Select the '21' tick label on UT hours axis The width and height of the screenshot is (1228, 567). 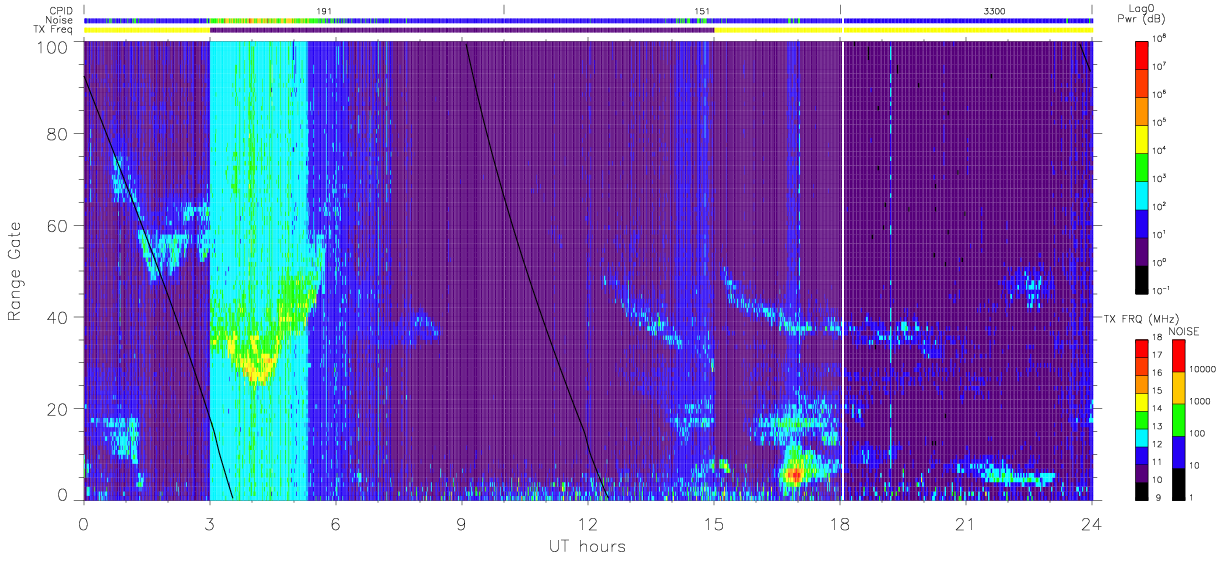click(x=966, y=524)
